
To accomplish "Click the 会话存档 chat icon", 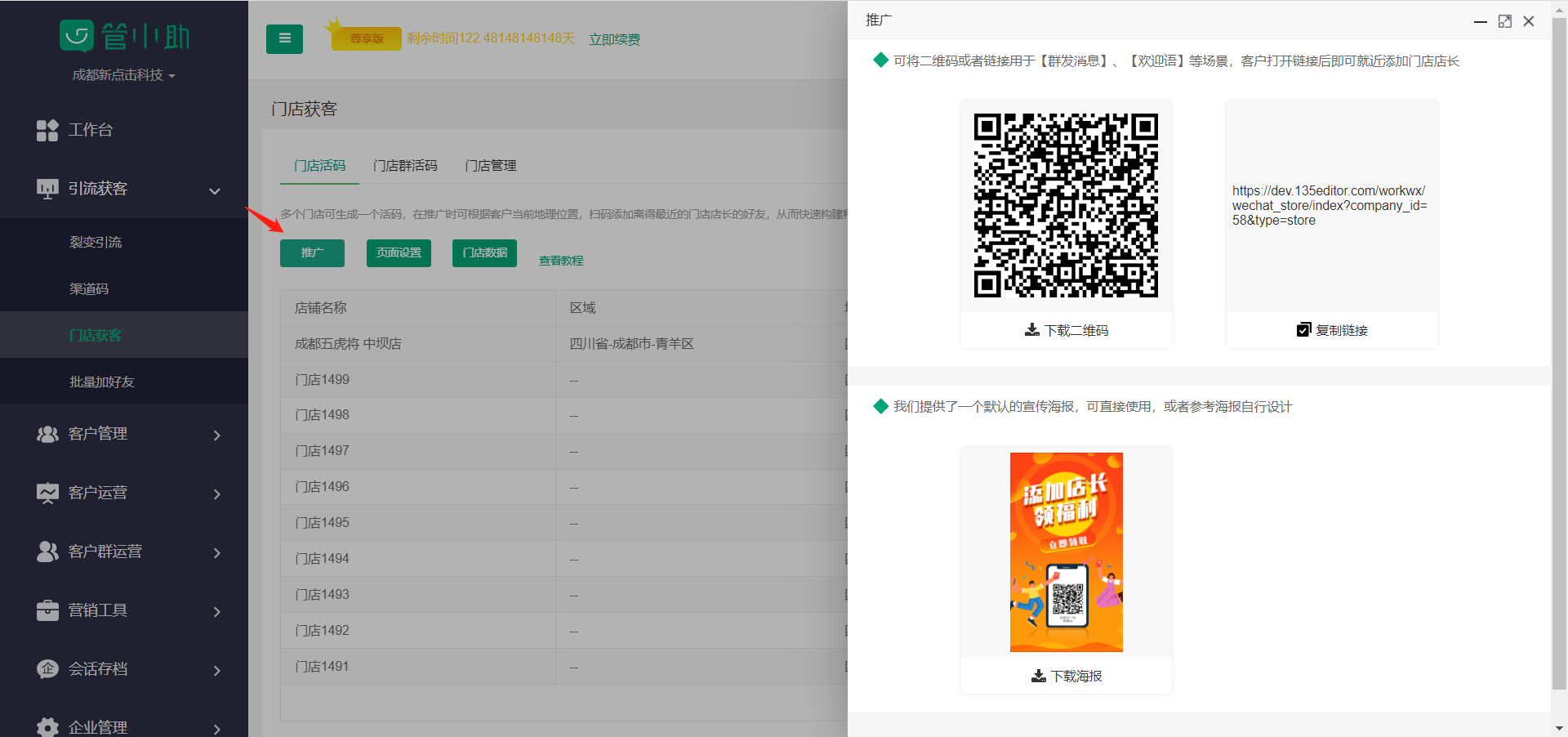I will pyautogui.click(x=47, y=669).
